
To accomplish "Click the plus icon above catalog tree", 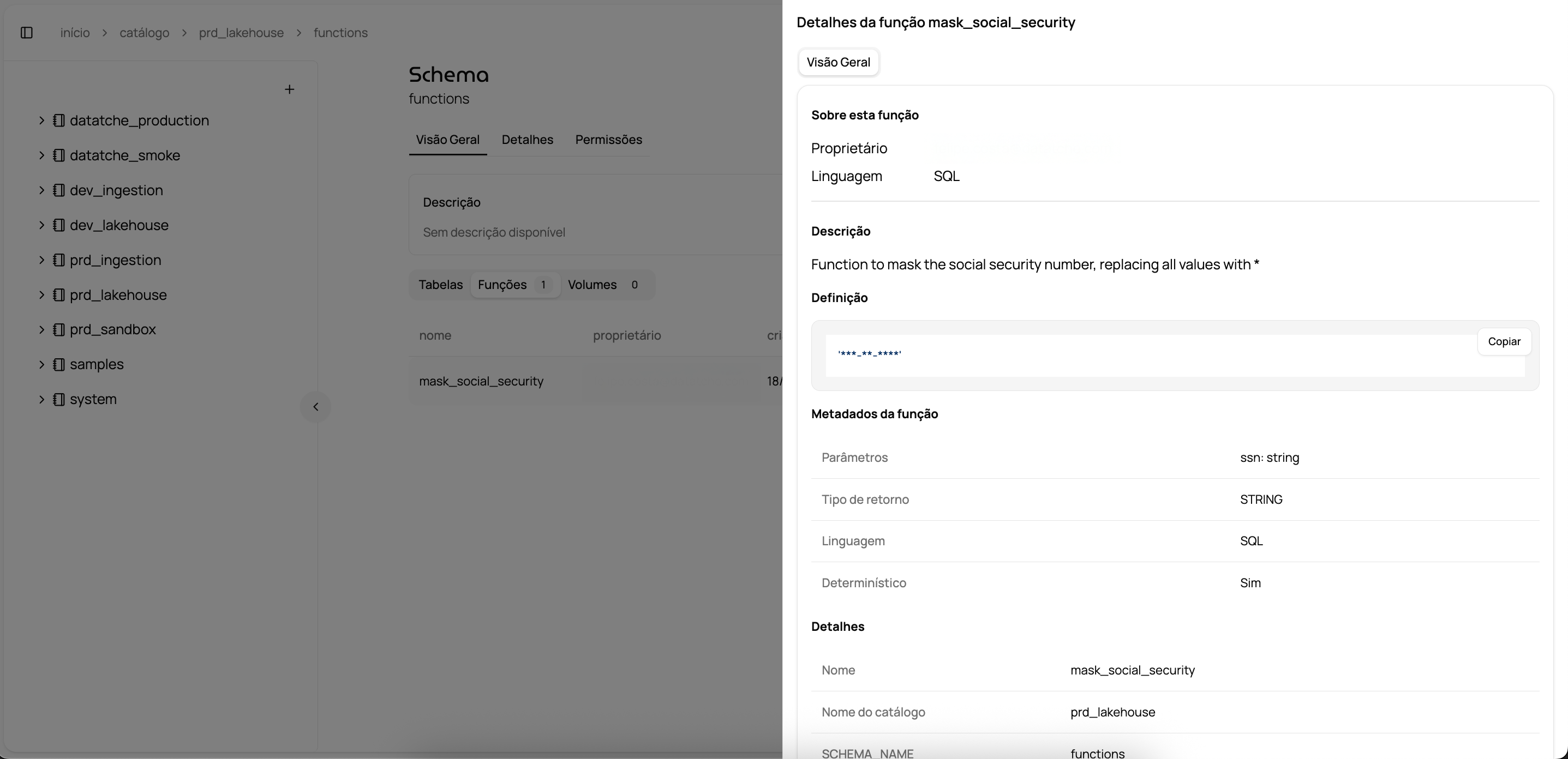I will (290, 89).
